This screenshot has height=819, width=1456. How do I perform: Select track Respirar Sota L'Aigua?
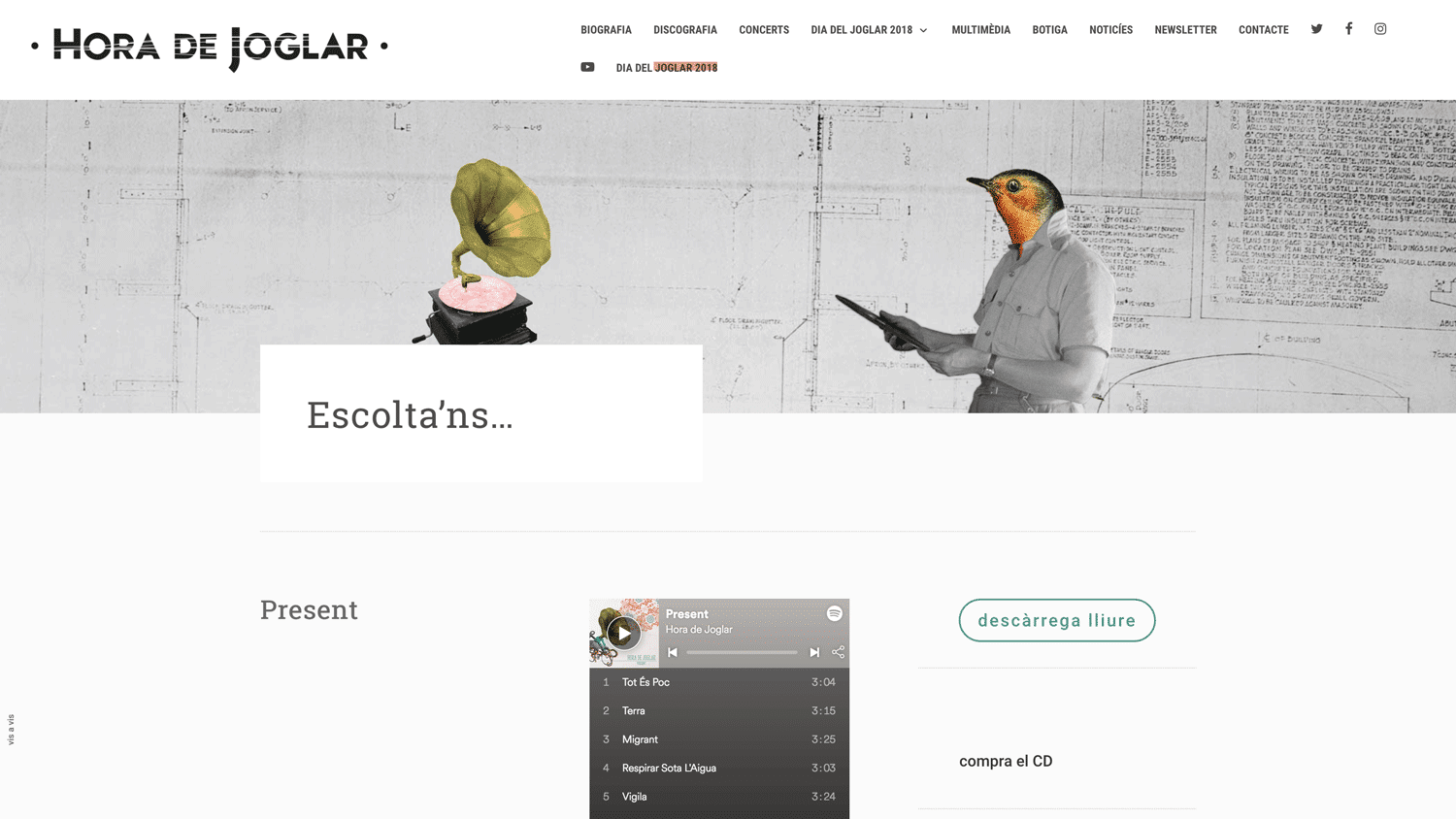719,768
